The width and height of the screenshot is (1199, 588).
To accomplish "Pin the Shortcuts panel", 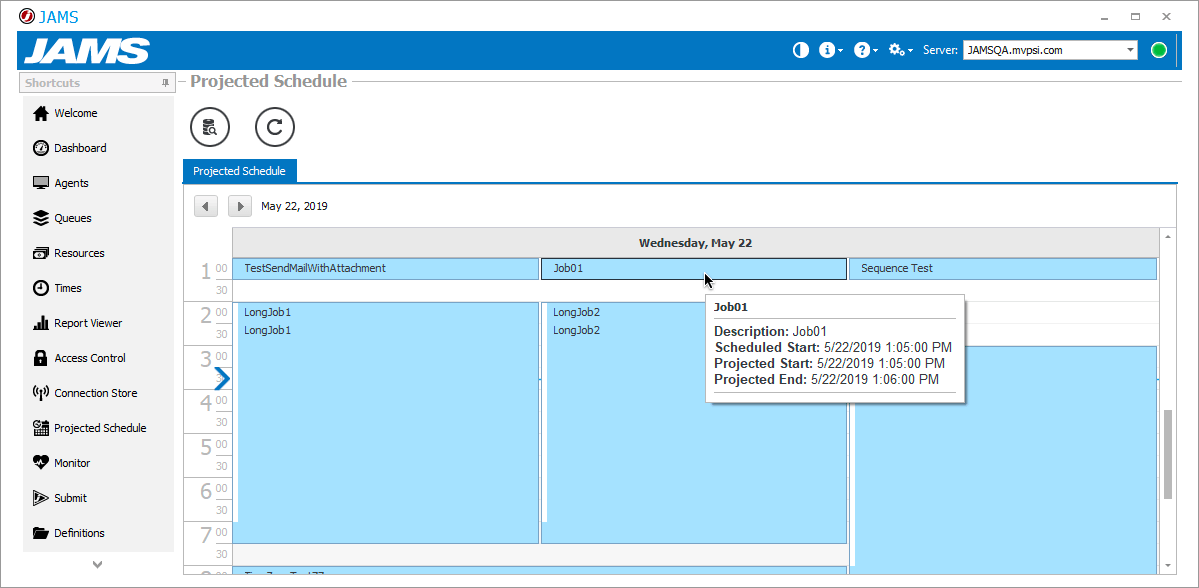I will 165,82.
